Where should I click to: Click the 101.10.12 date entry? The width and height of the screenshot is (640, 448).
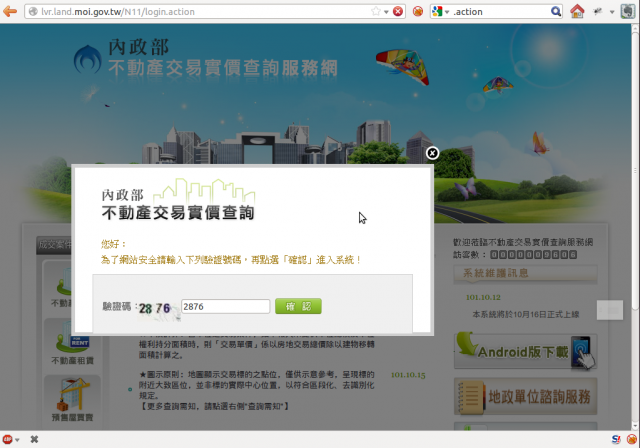pos(483,297)
